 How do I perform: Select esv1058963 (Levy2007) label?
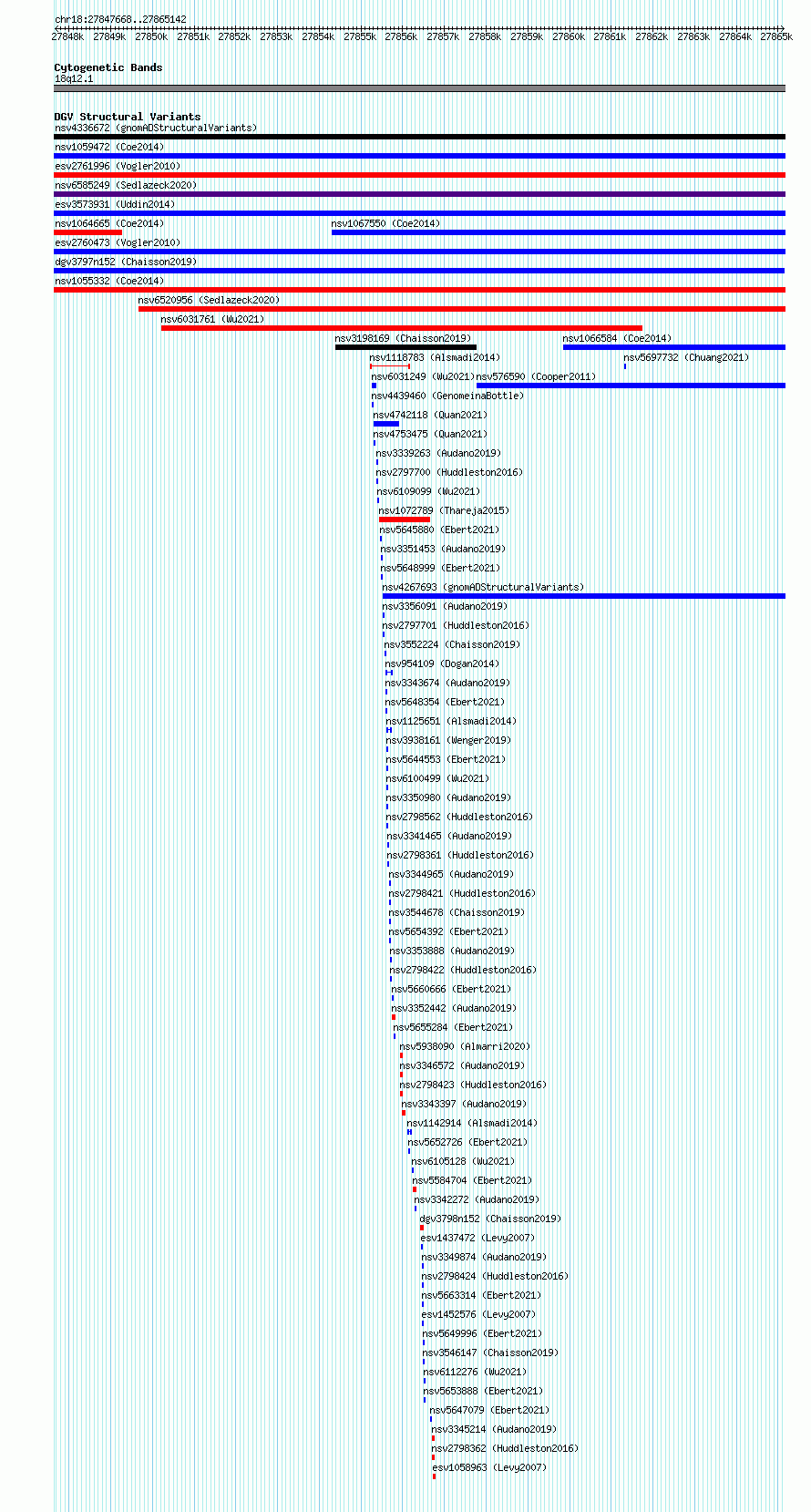[489, 1467]
